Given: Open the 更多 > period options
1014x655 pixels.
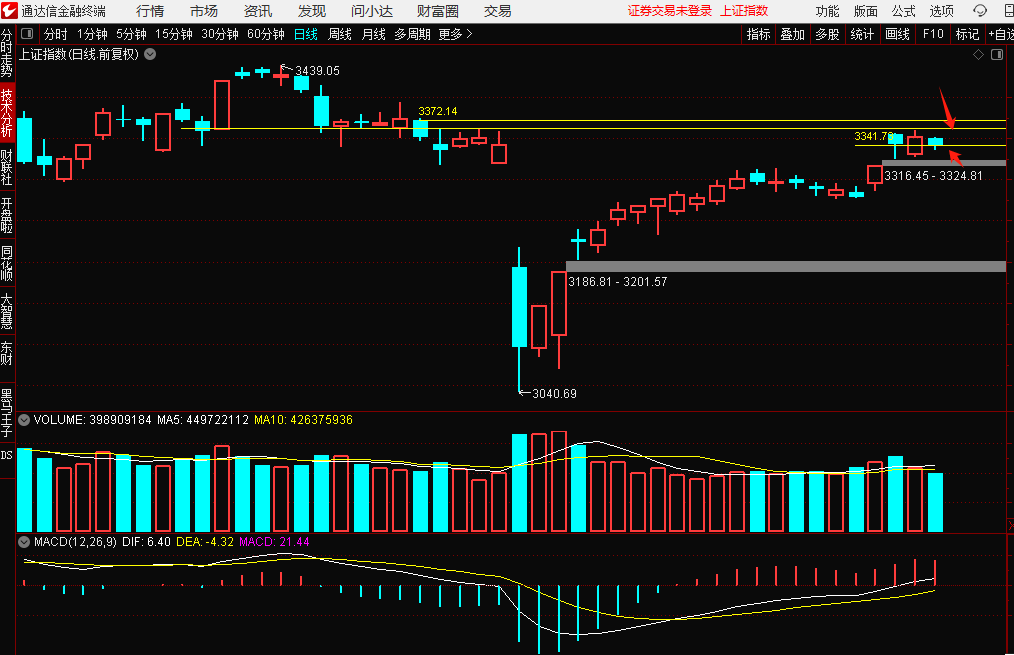Looking at the screenshot, I should click(455, 34).
